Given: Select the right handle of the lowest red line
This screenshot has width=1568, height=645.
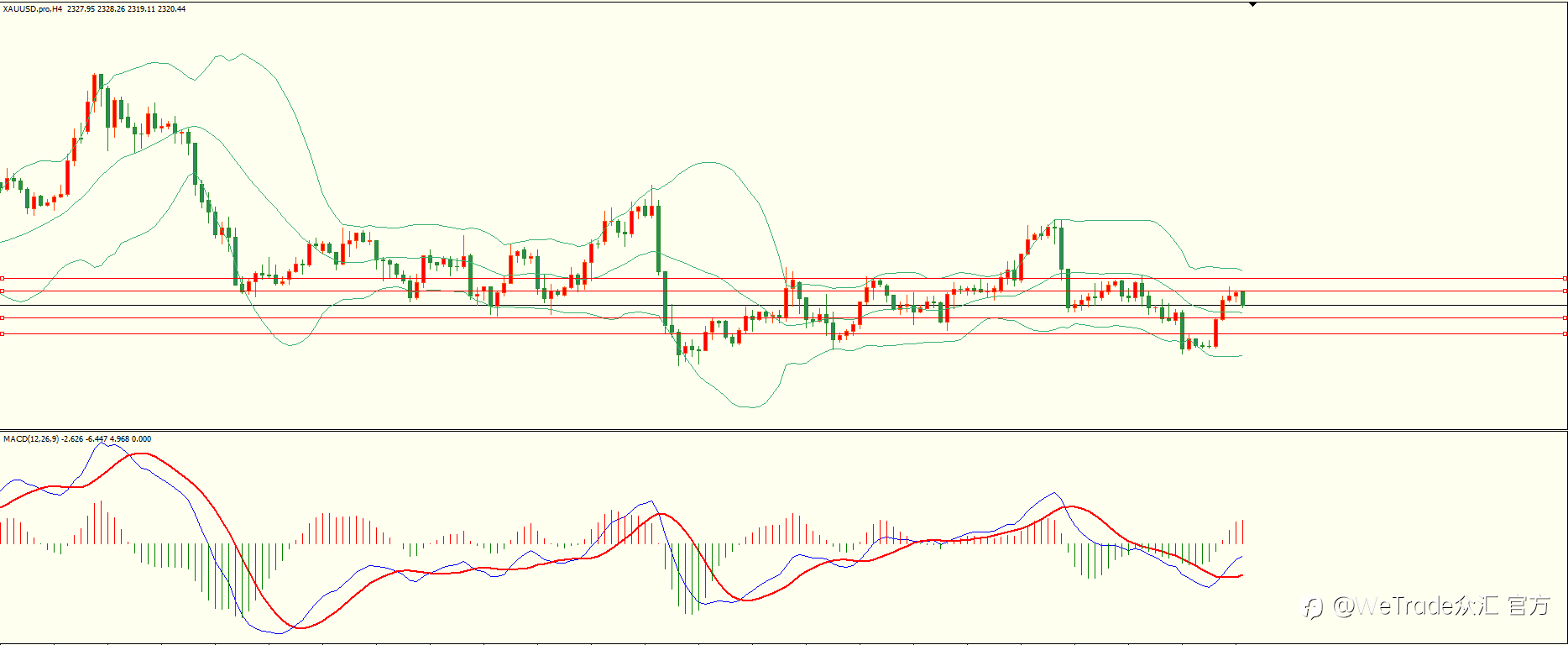Looking at the screenshot, I should [1565, 333].
